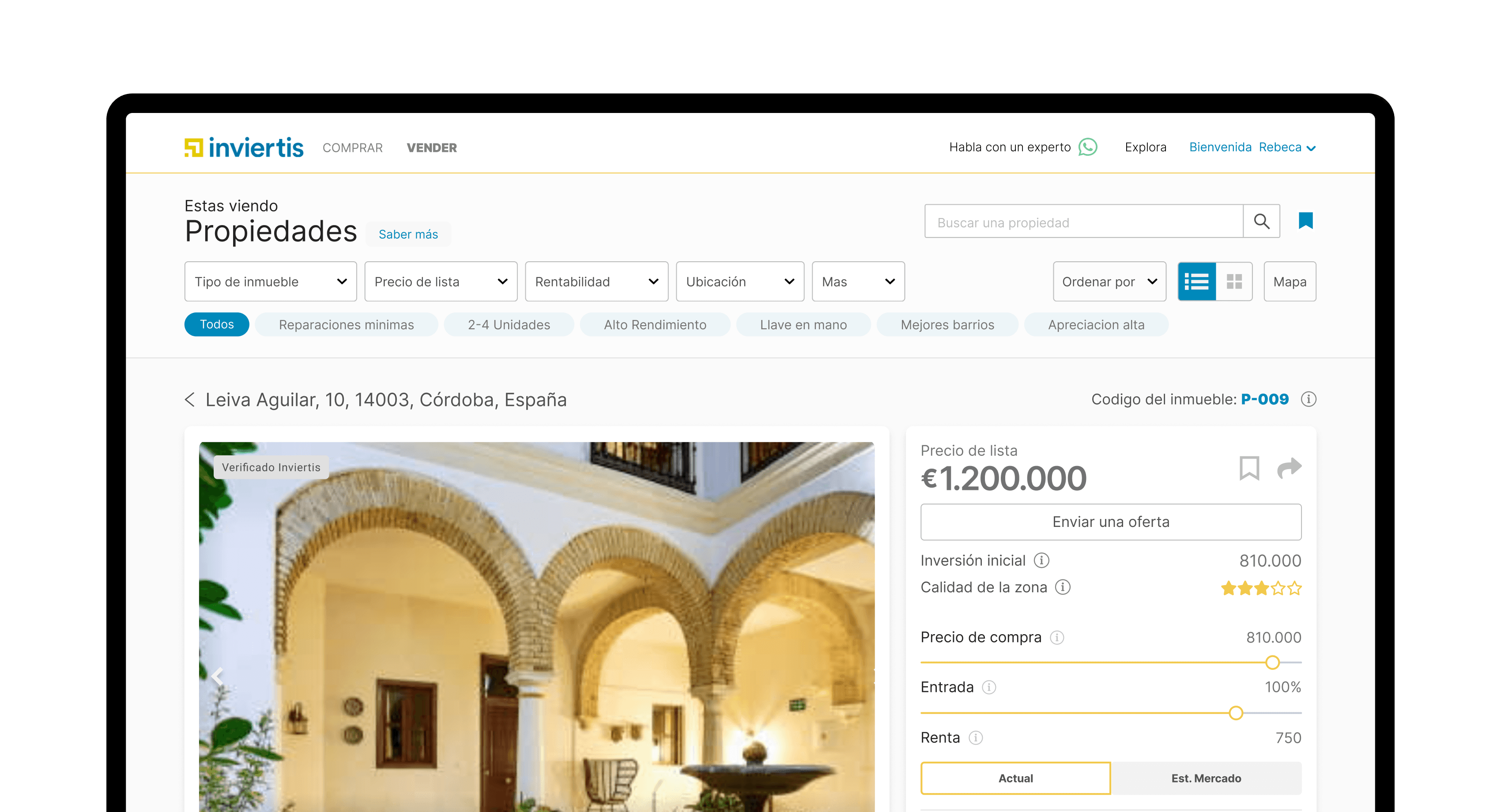The image size is (1501, 812).
Task: Click the WhatsApp expert chat icon
Action: [1087, 147]
